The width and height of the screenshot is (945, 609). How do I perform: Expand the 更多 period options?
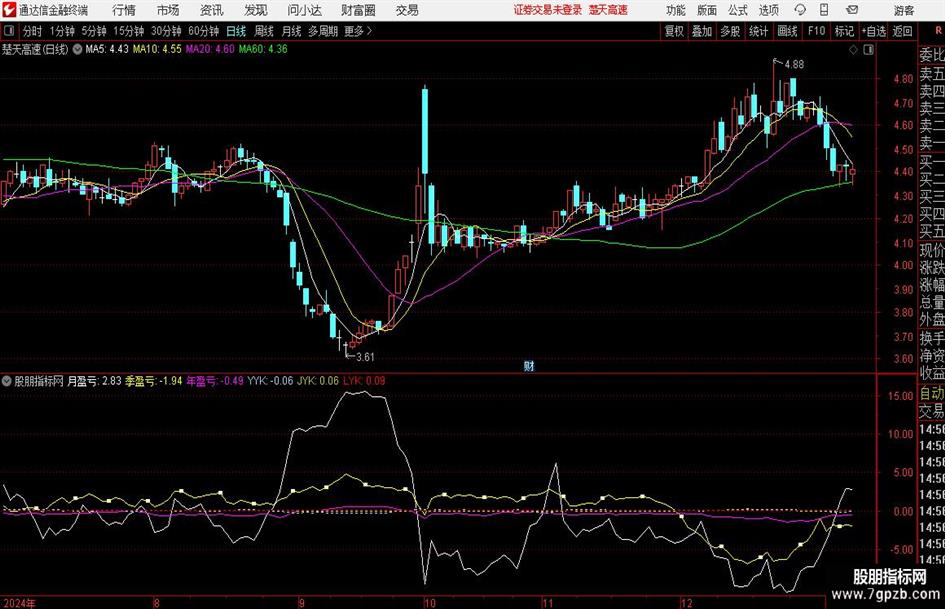[x=358, y=31]
